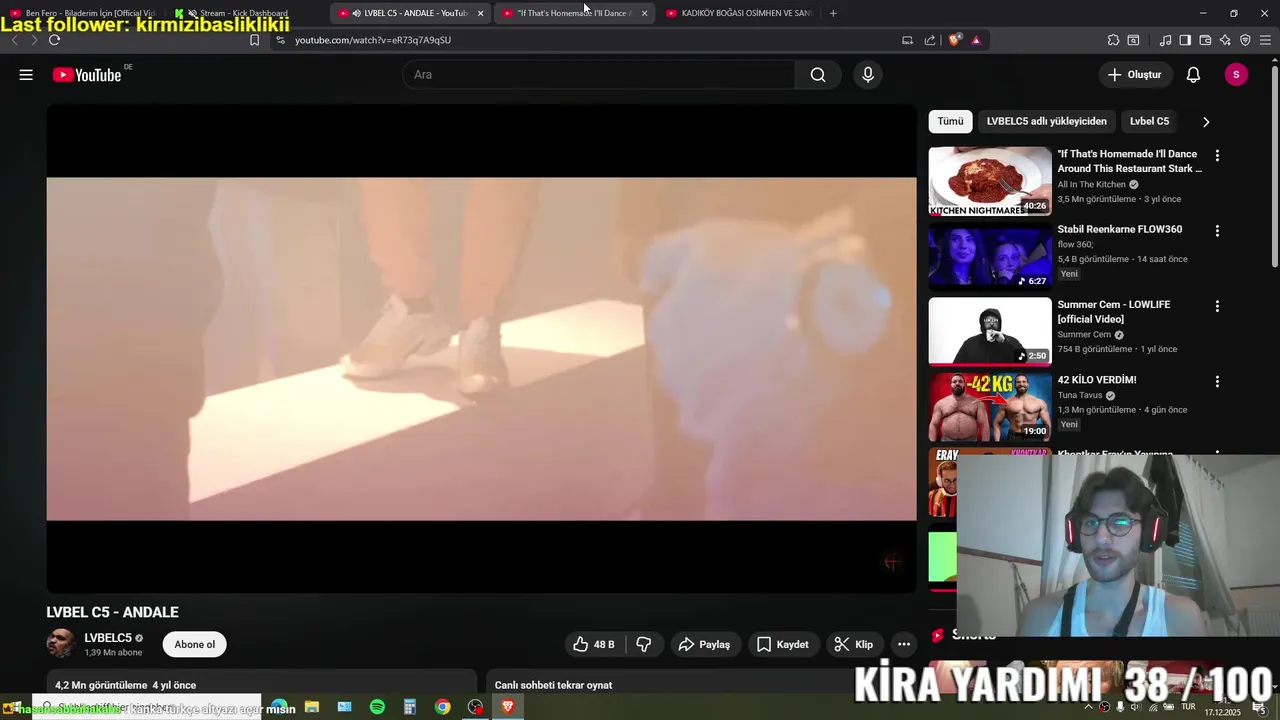Like the video with thumbs up

click(594, 645)
